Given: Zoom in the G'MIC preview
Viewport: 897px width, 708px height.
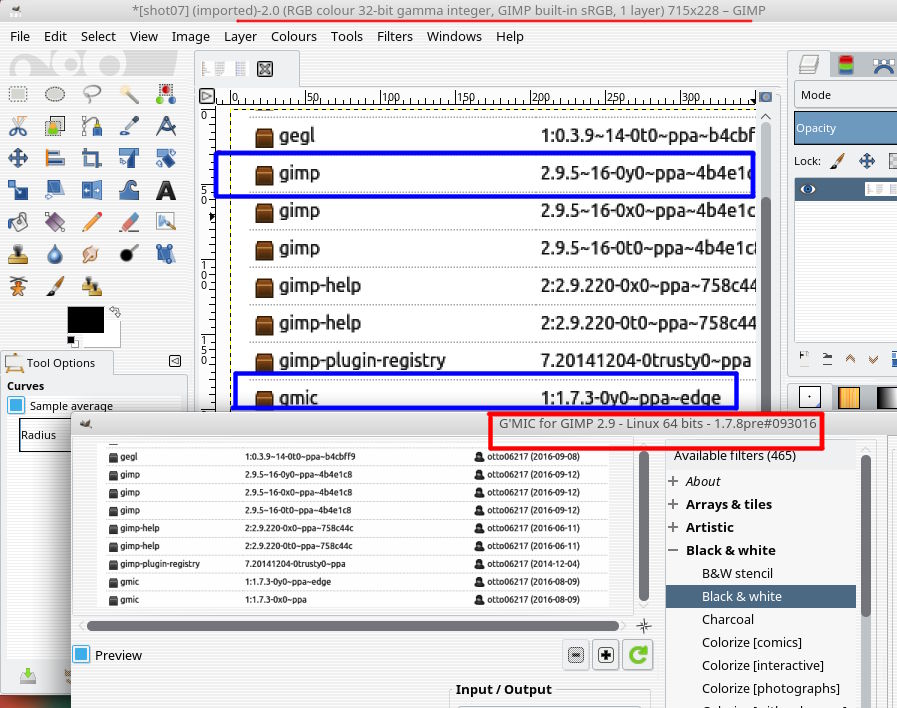Looking at the screenshot, I should point(606,655).
